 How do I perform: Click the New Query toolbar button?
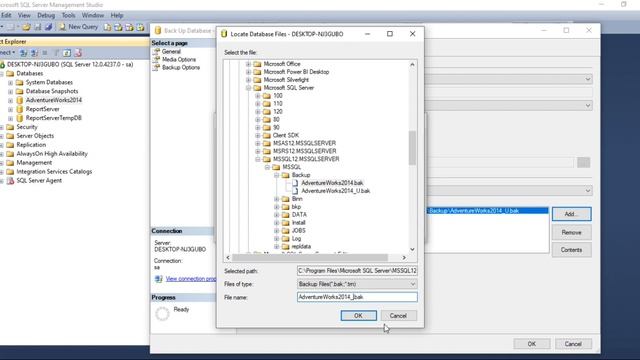coord(79,27)
